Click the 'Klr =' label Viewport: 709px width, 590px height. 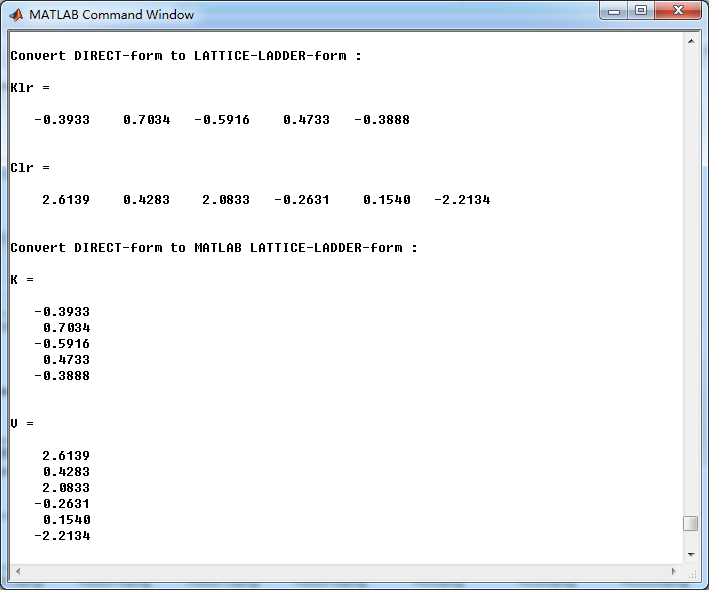pyautogui.click(x=30, y=87)
